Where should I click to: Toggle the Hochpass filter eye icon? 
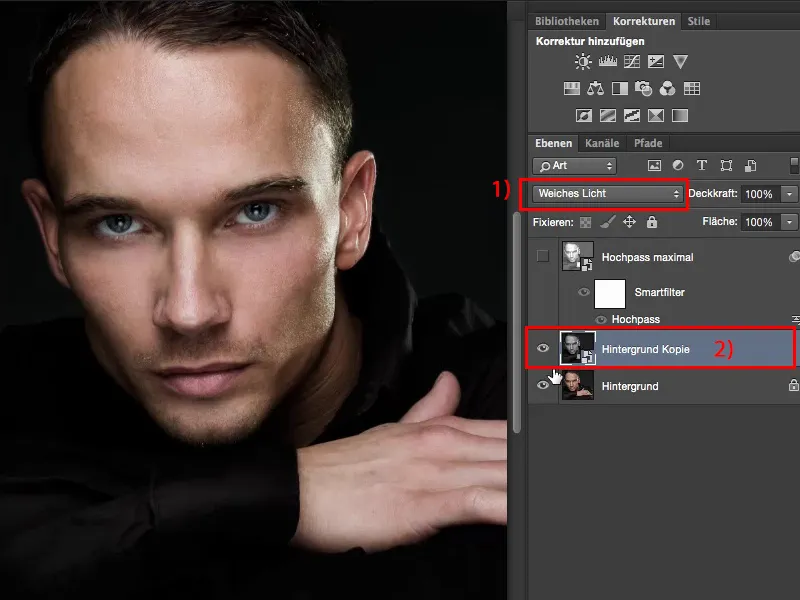click(601, 320)
